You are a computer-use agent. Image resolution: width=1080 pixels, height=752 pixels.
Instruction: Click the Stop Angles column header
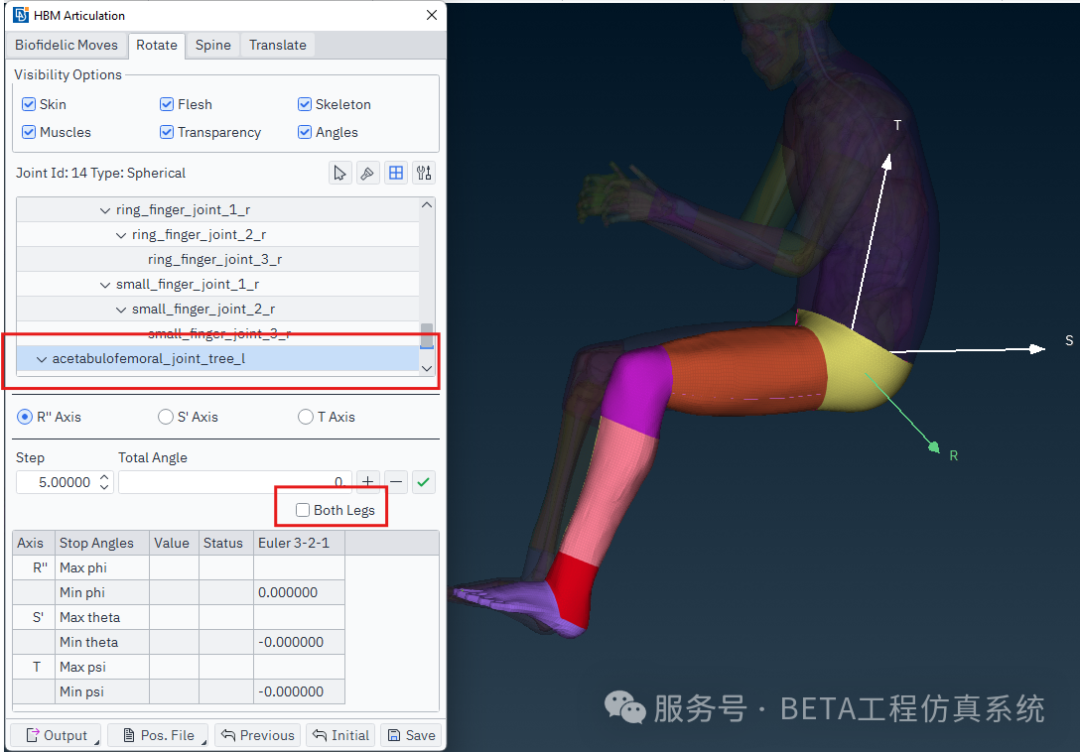[103, 543]
